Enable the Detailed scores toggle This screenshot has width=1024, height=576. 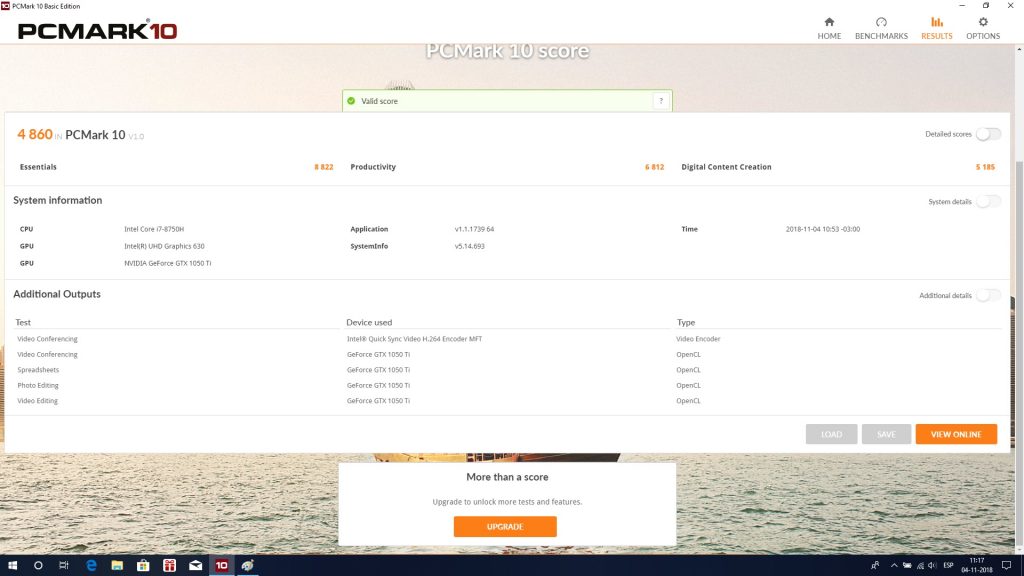pos(987,134)
